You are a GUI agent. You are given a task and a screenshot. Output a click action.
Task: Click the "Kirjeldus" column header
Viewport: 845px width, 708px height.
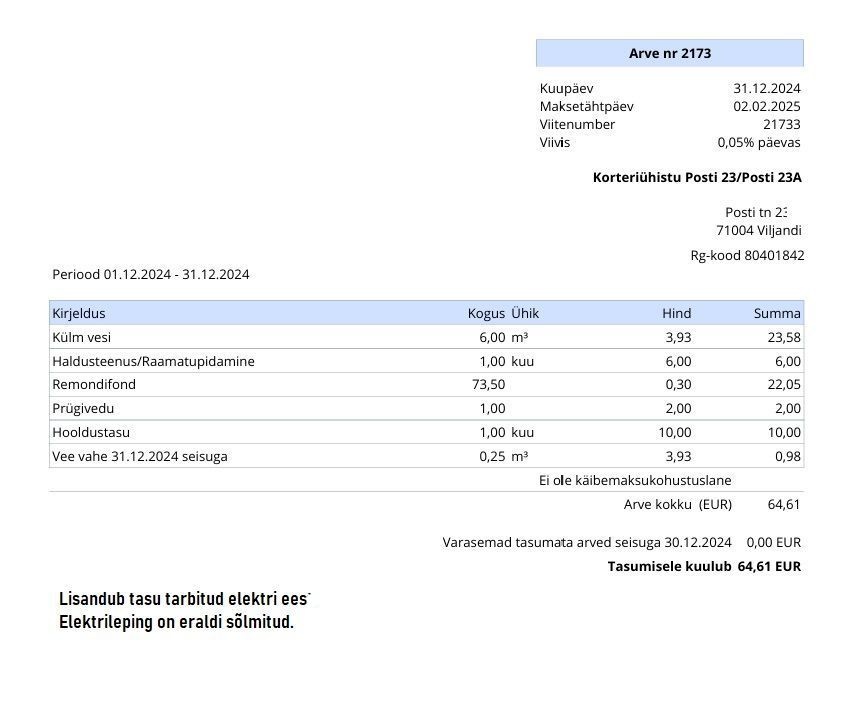point(78,313)
